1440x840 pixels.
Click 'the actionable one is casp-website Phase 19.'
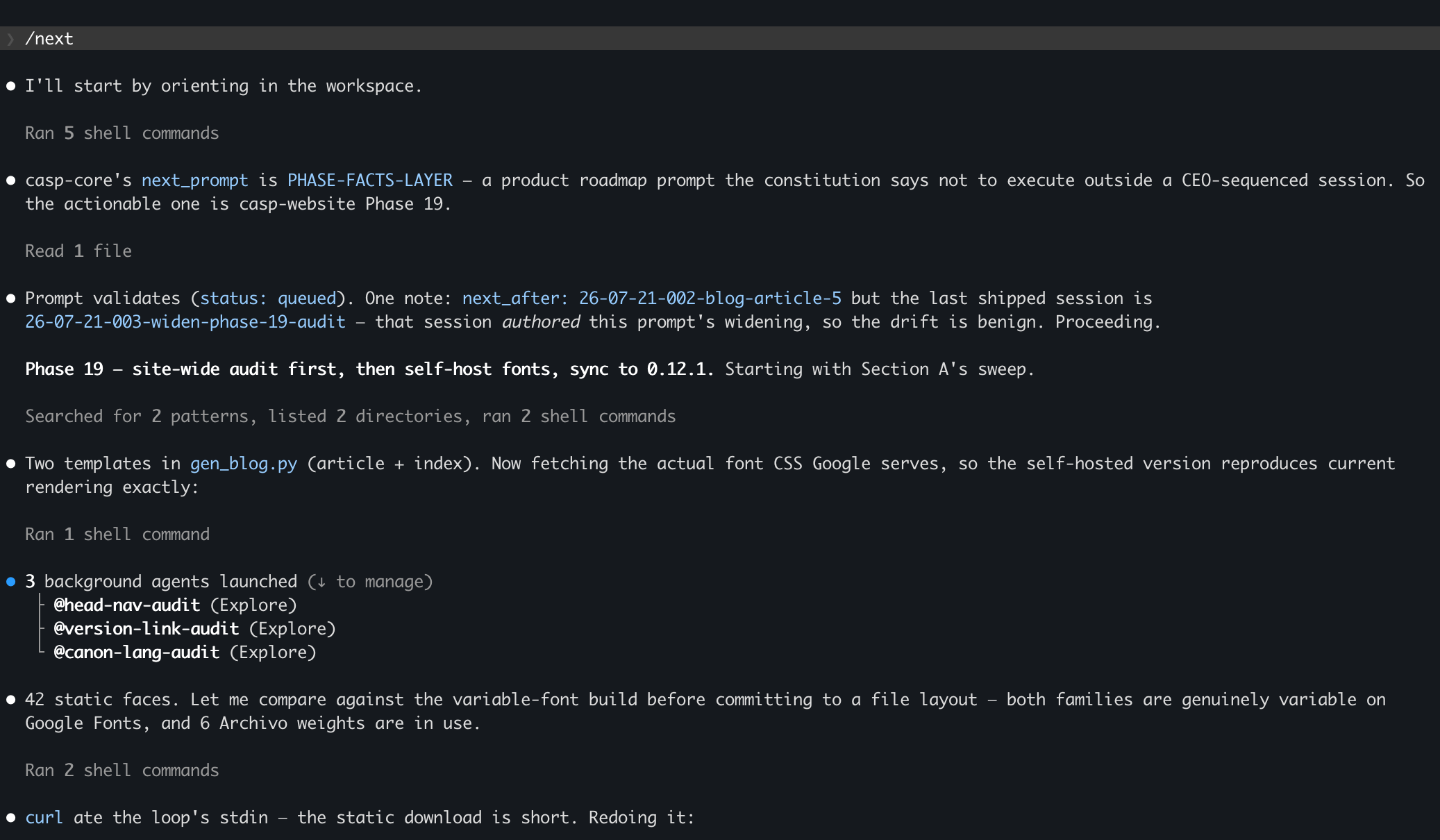(x=238, y=203)
